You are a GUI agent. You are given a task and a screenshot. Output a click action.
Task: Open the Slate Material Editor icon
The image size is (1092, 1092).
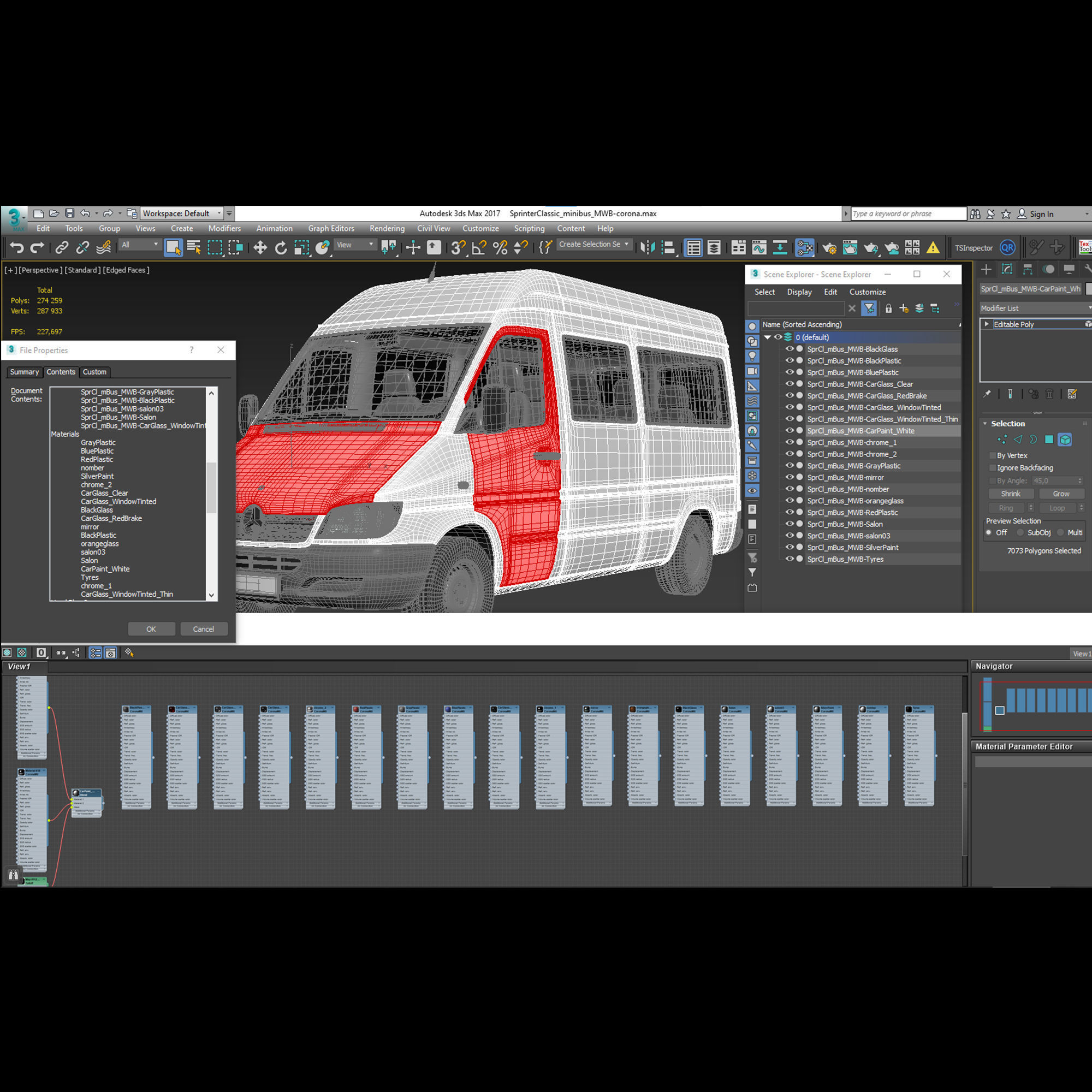804,247
